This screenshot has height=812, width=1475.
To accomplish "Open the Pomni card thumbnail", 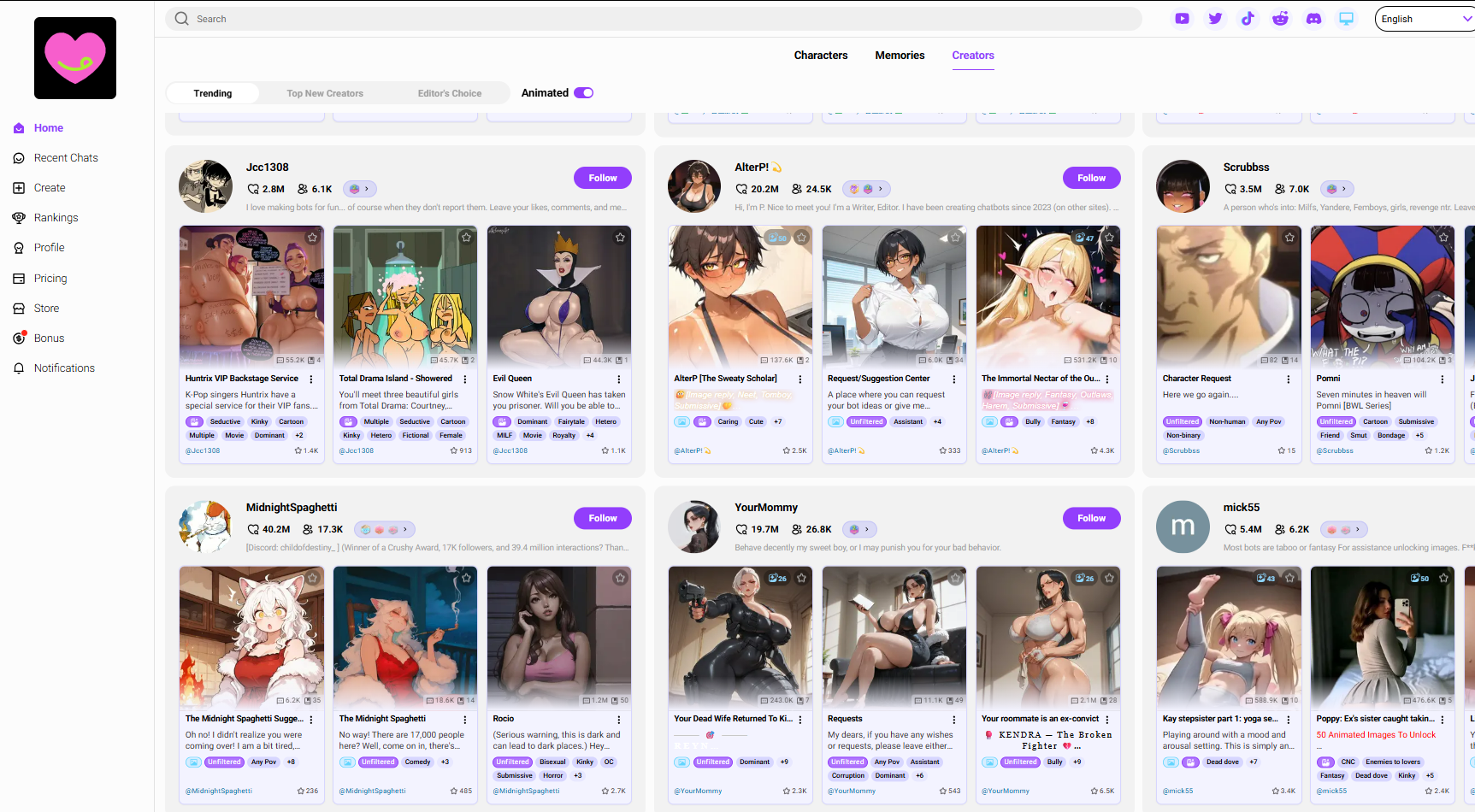I will coord(1383,297).
